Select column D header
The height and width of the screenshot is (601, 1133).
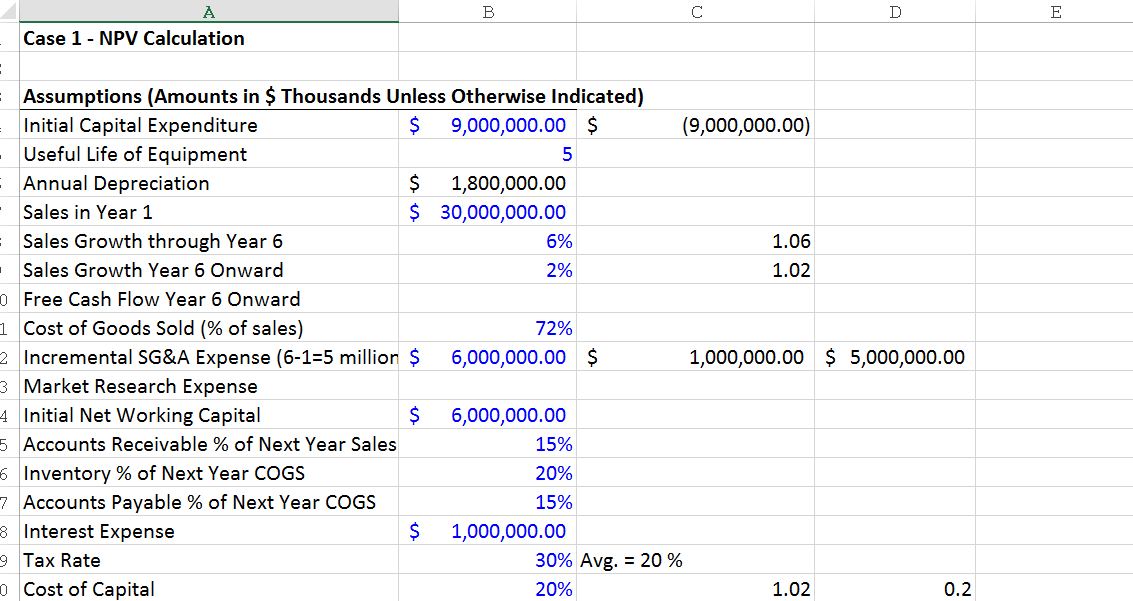(x=895, y=12)
